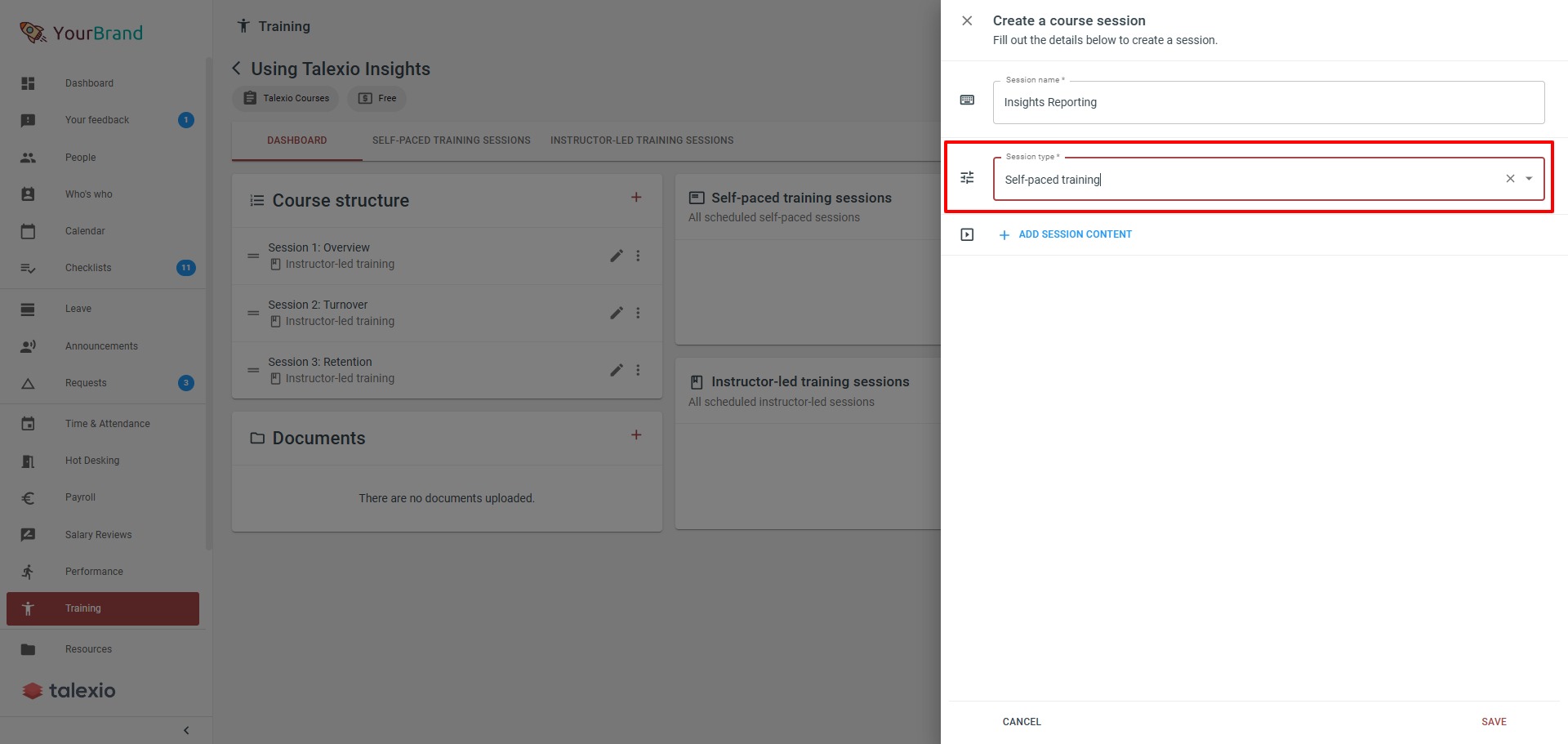This screenshot has height=744, width=1568.
Task: Click the Session name input field
Action: point(1268,102)
